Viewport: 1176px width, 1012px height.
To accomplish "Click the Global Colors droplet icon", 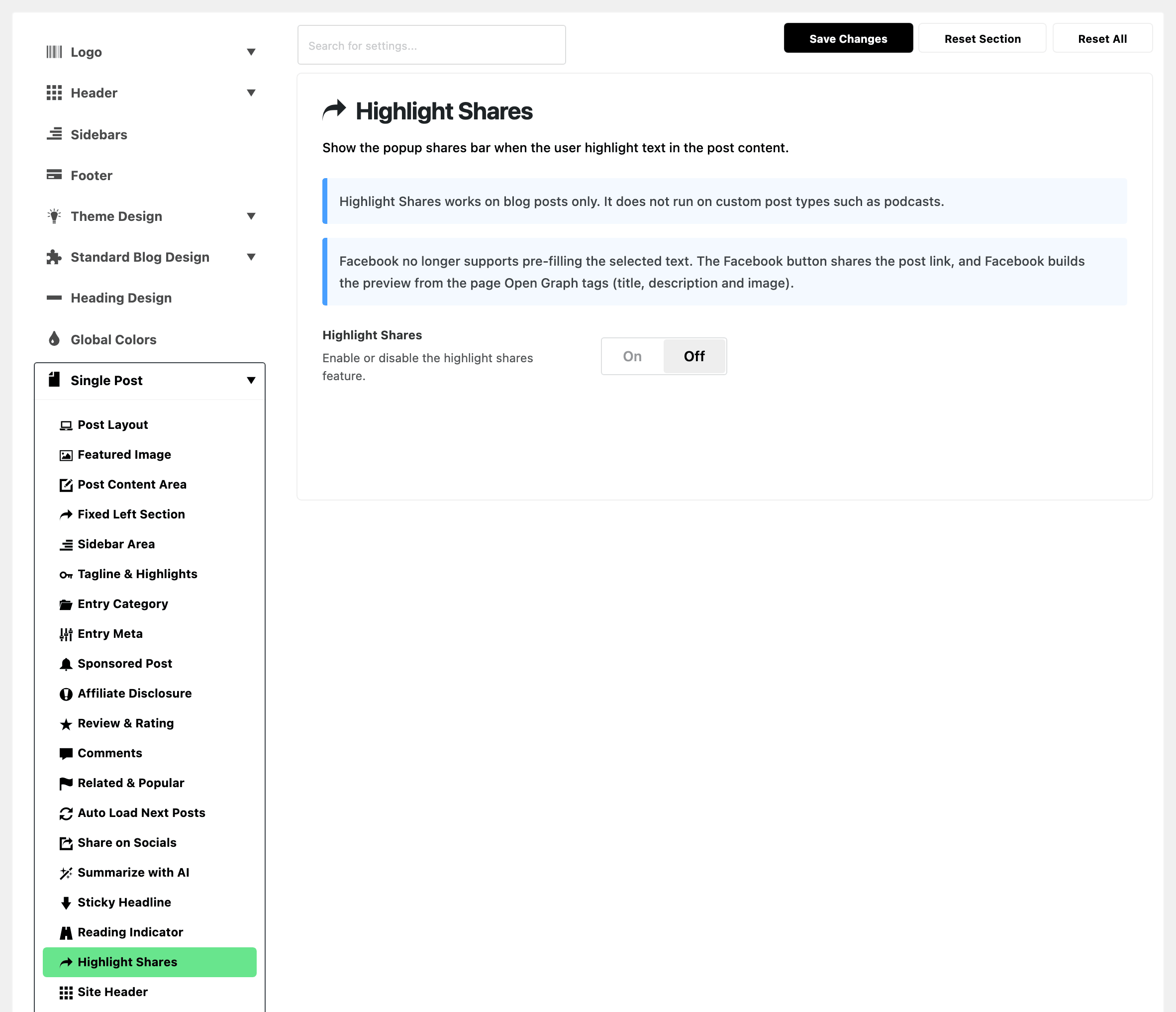I will click(x=54, y=339).
